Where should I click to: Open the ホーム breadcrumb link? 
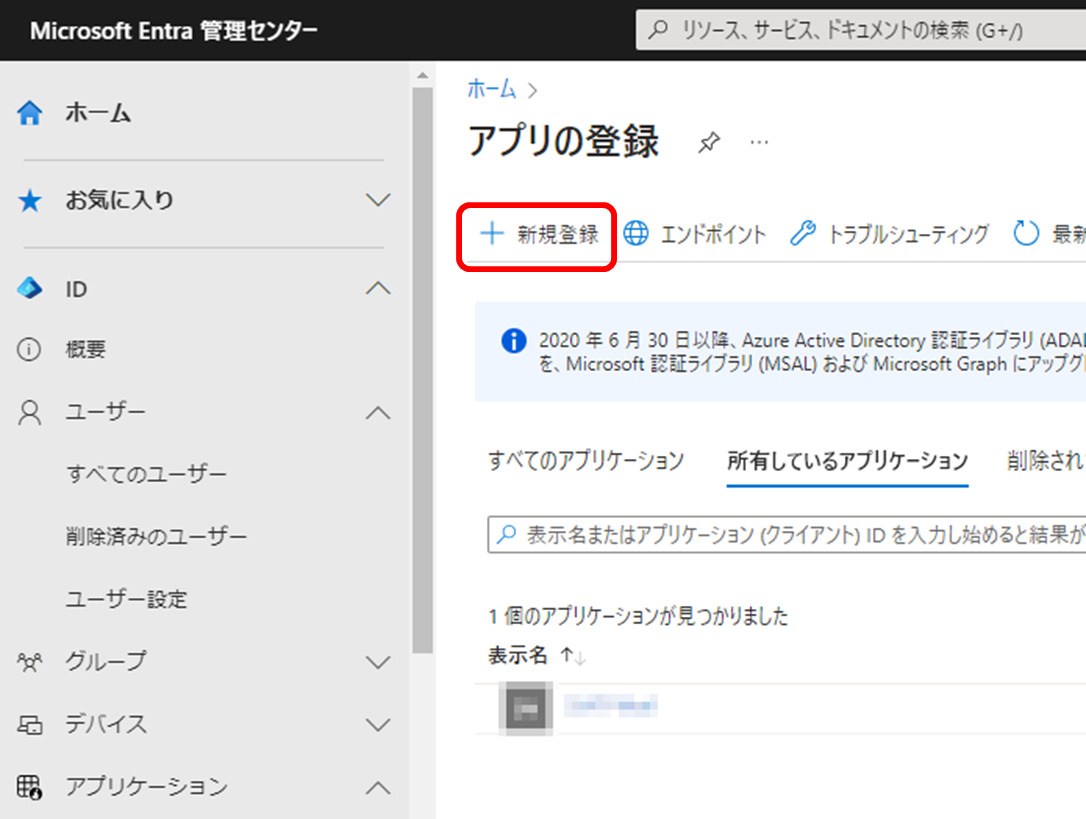pyautogui.click(x=491, y=89)
